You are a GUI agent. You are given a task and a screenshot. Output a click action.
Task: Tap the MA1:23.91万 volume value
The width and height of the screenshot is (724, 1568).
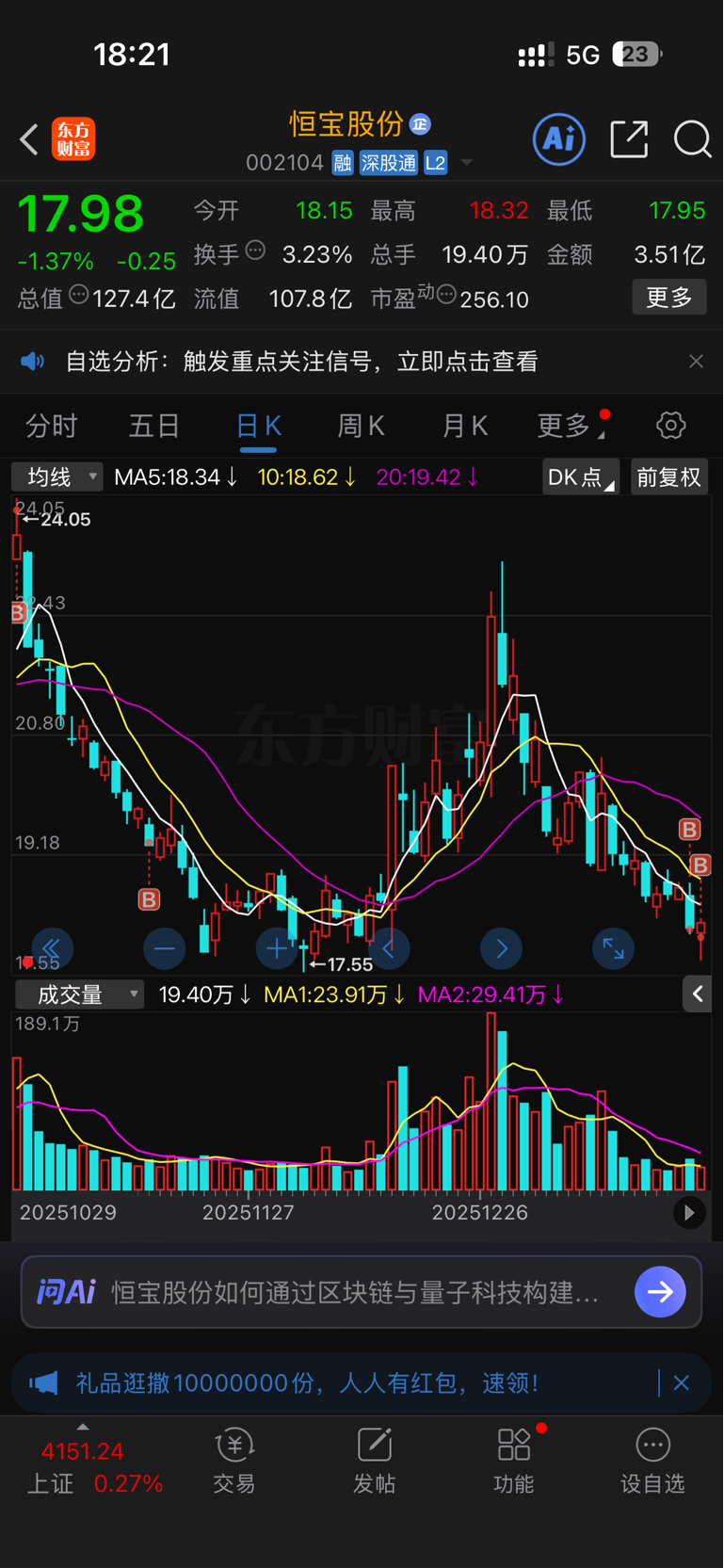coord(334,994)
